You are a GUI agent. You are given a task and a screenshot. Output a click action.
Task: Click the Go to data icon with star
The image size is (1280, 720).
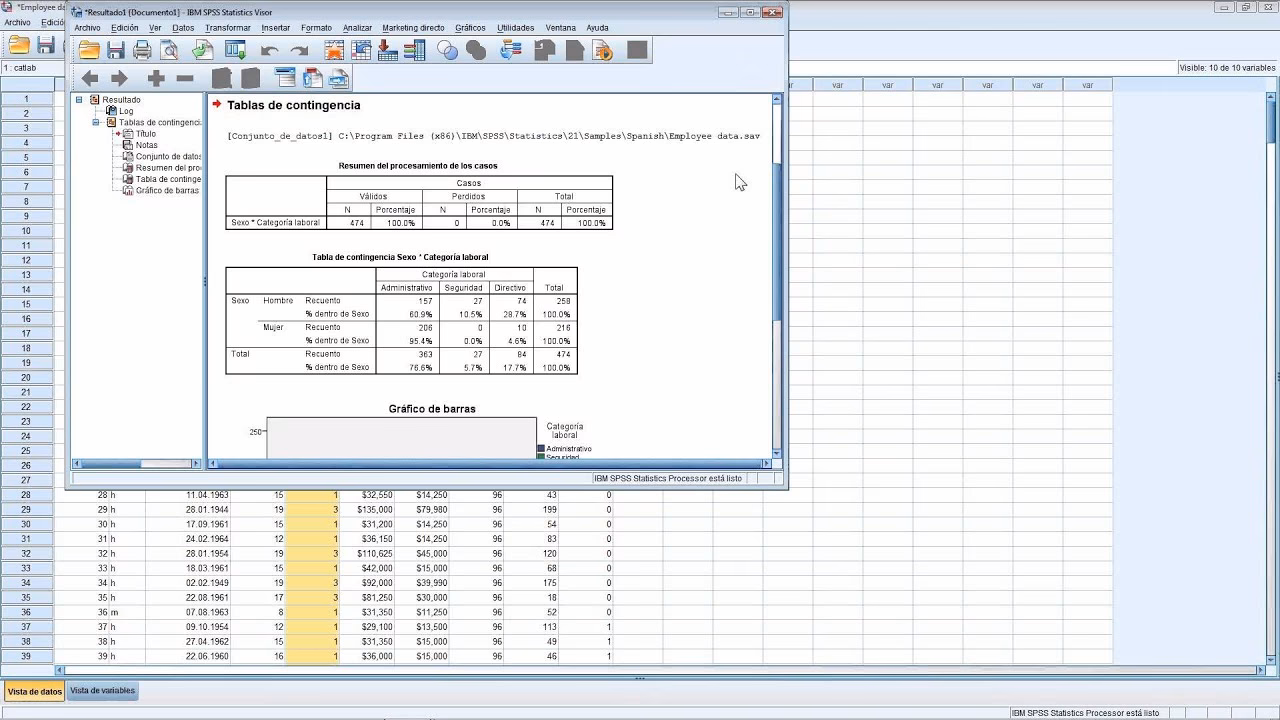334,50
